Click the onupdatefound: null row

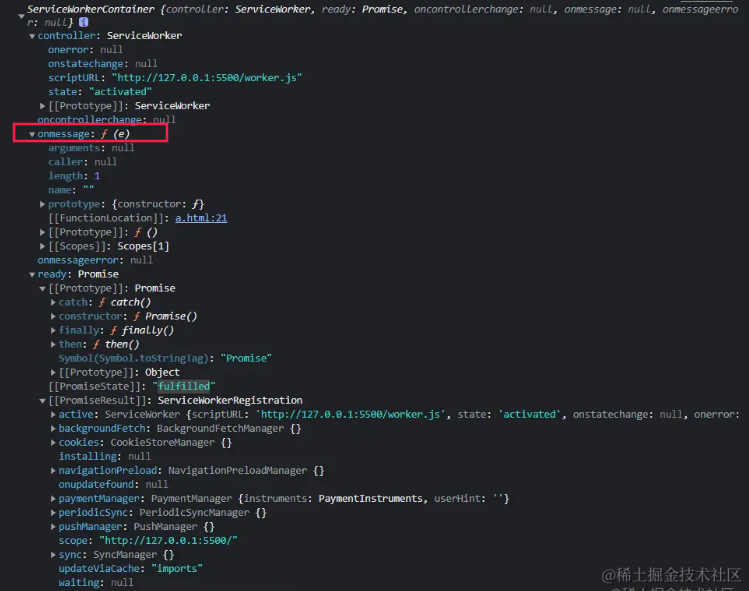(113, 484)
